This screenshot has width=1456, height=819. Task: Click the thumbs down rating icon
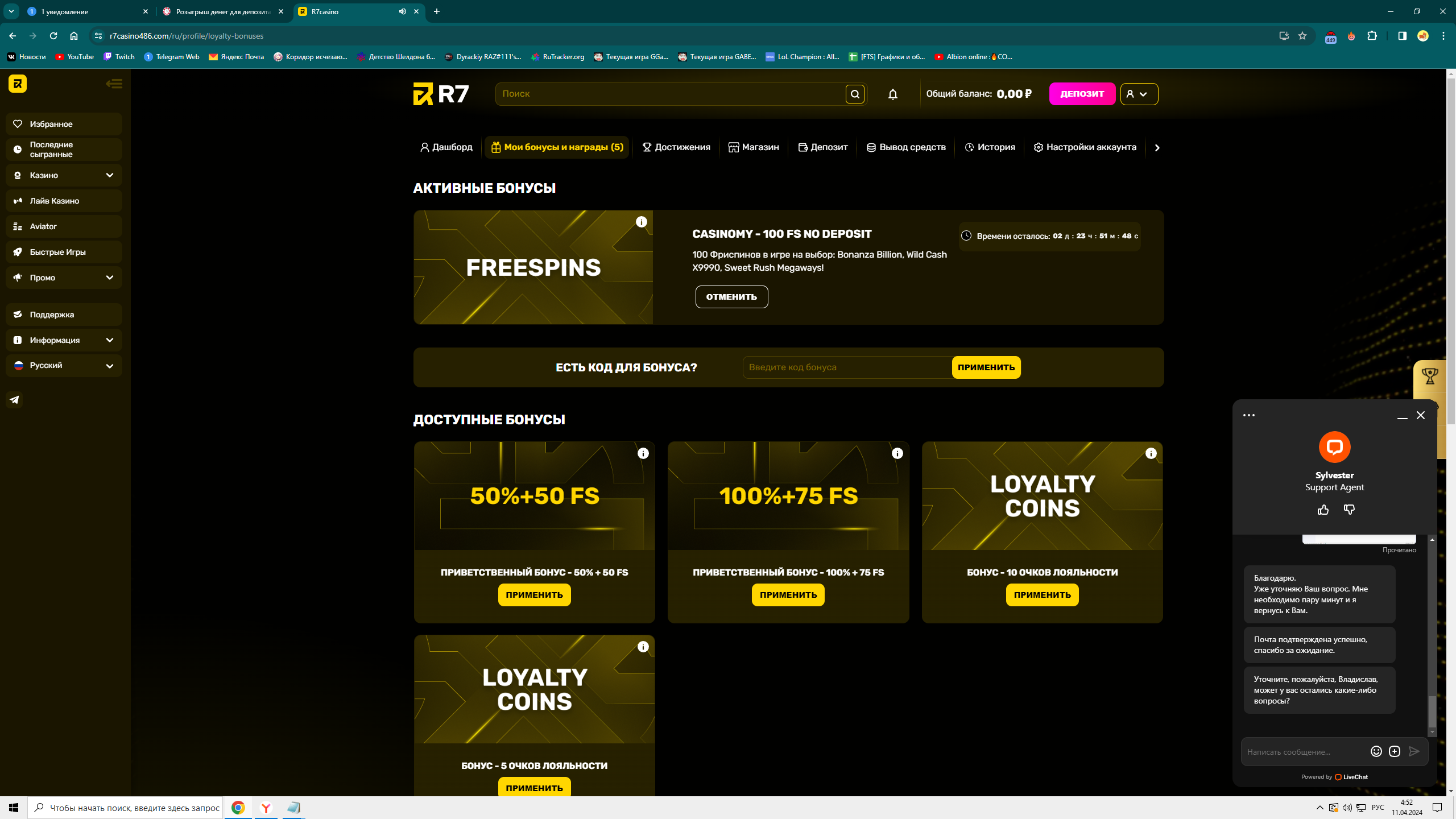(1349, 510)
